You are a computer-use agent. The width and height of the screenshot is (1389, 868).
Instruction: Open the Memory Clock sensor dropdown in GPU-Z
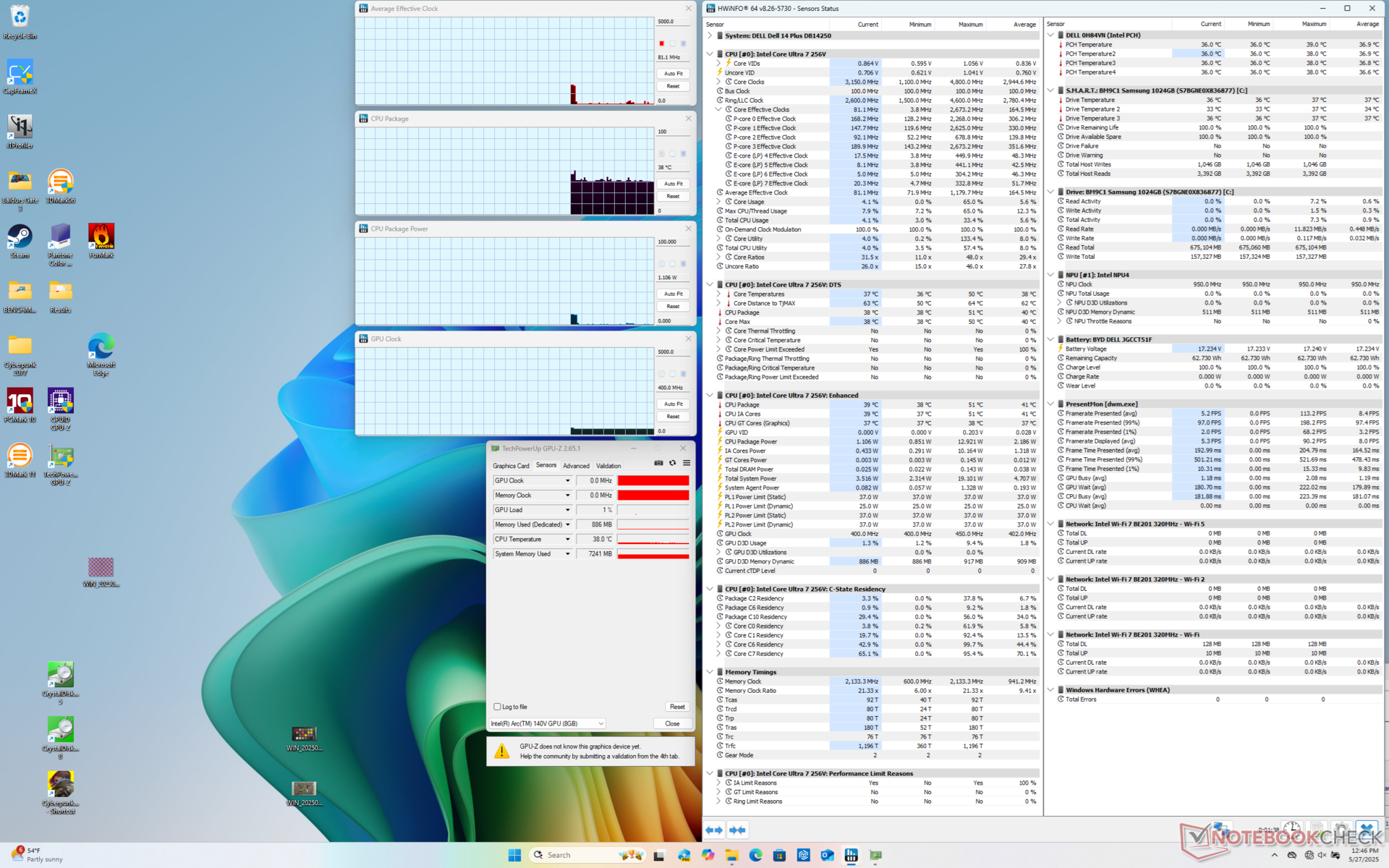pyautogui.click(x=567, y=495)
